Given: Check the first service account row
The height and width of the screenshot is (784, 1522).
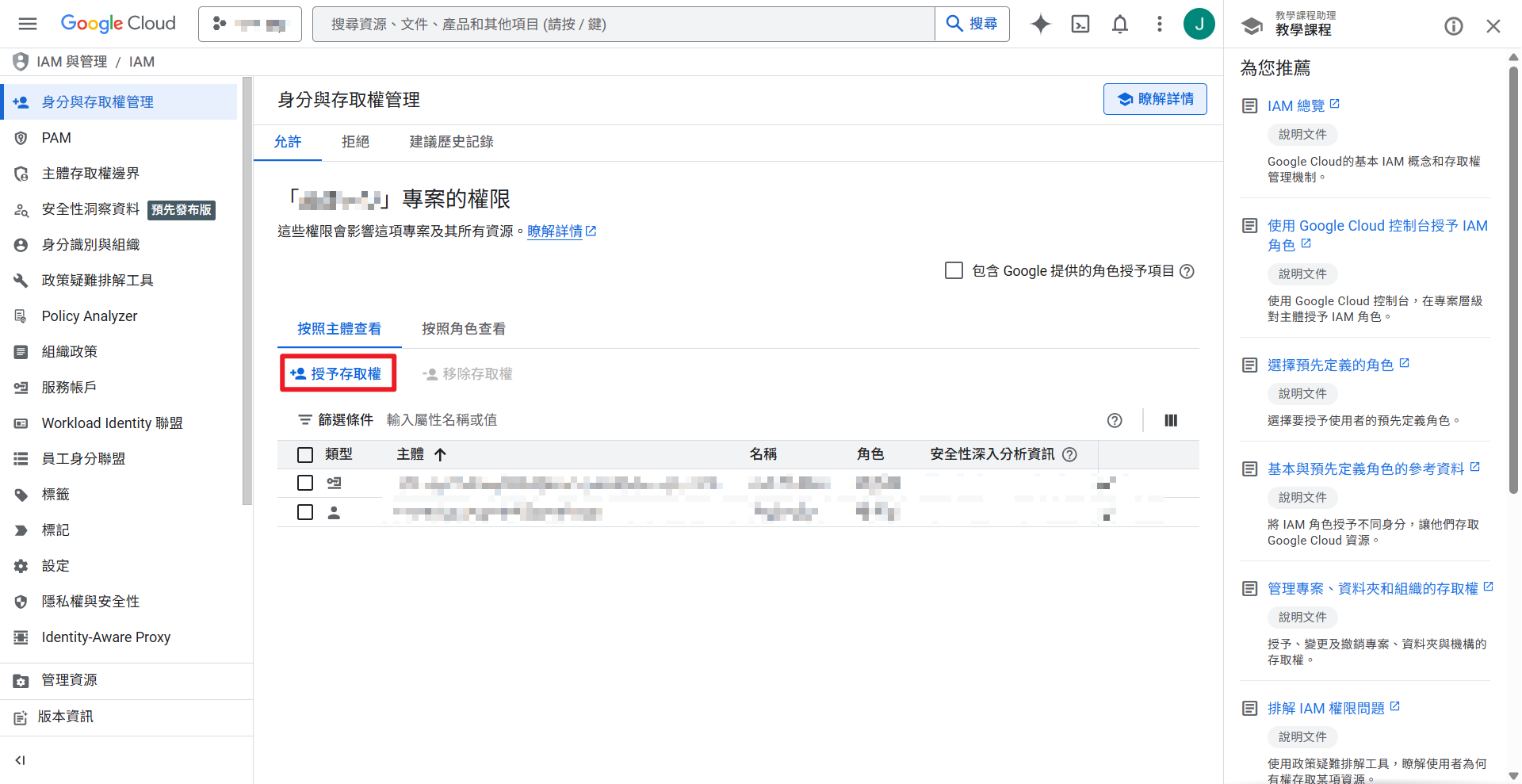Looking at the screenshot, I should pos(305,483).
